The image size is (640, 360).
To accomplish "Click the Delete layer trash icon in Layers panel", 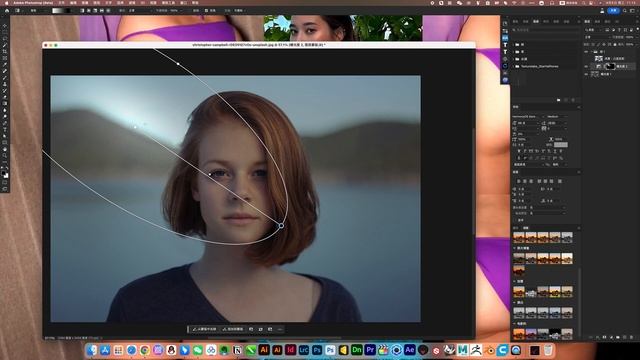I will pyautogui.click(x=631, y=337).
